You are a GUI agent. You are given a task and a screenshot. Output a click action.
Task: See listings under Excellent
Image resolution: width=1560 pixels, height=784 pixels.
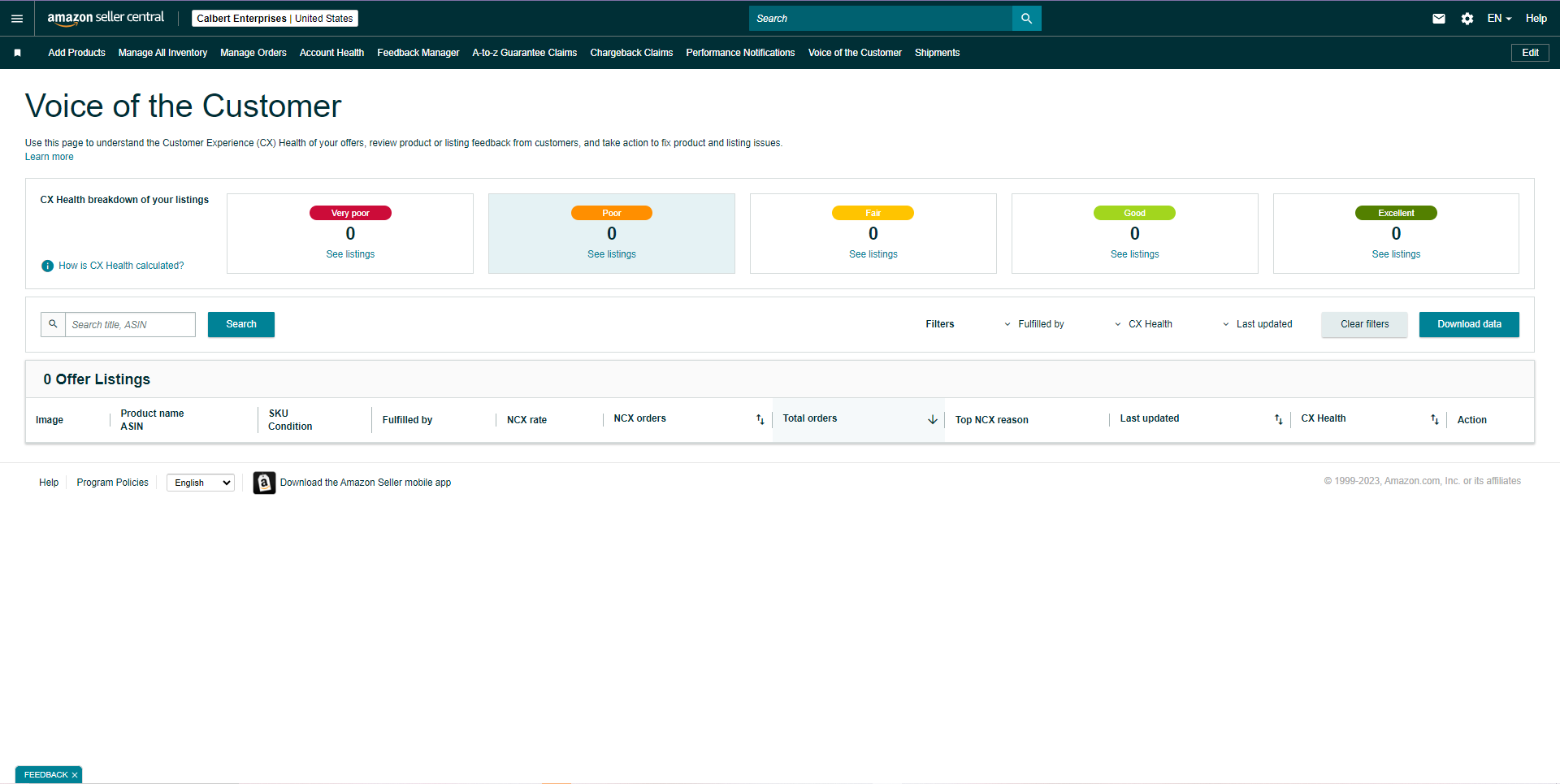coord(1396,254)
